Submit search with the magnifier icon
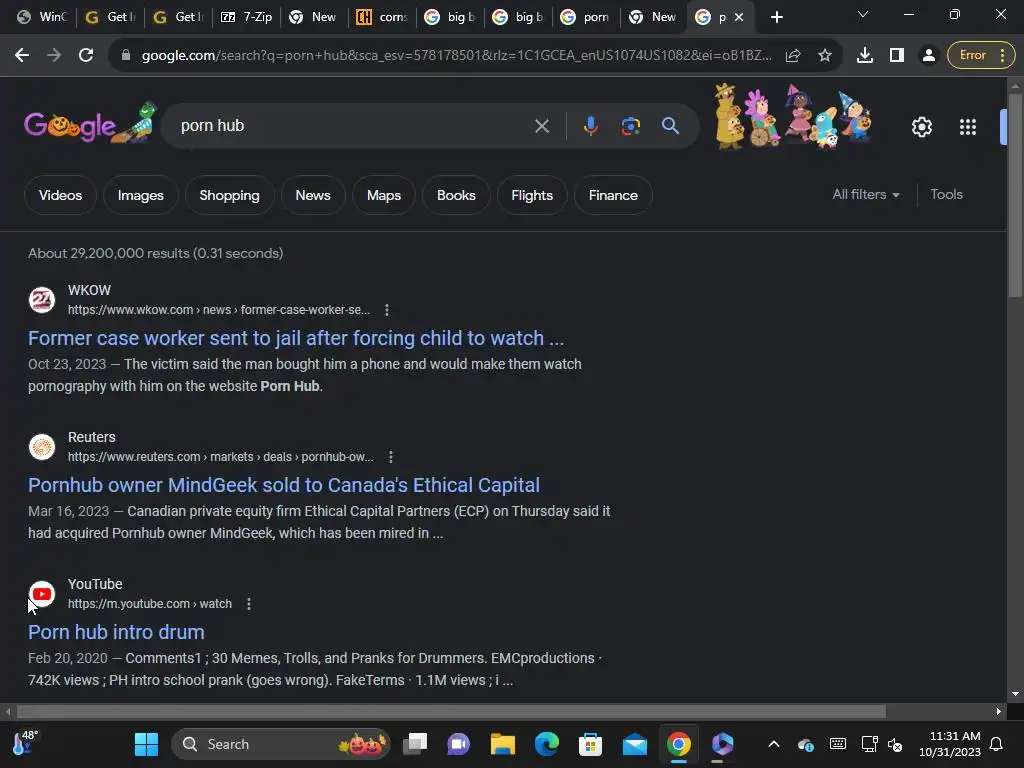 pos(671,126)
